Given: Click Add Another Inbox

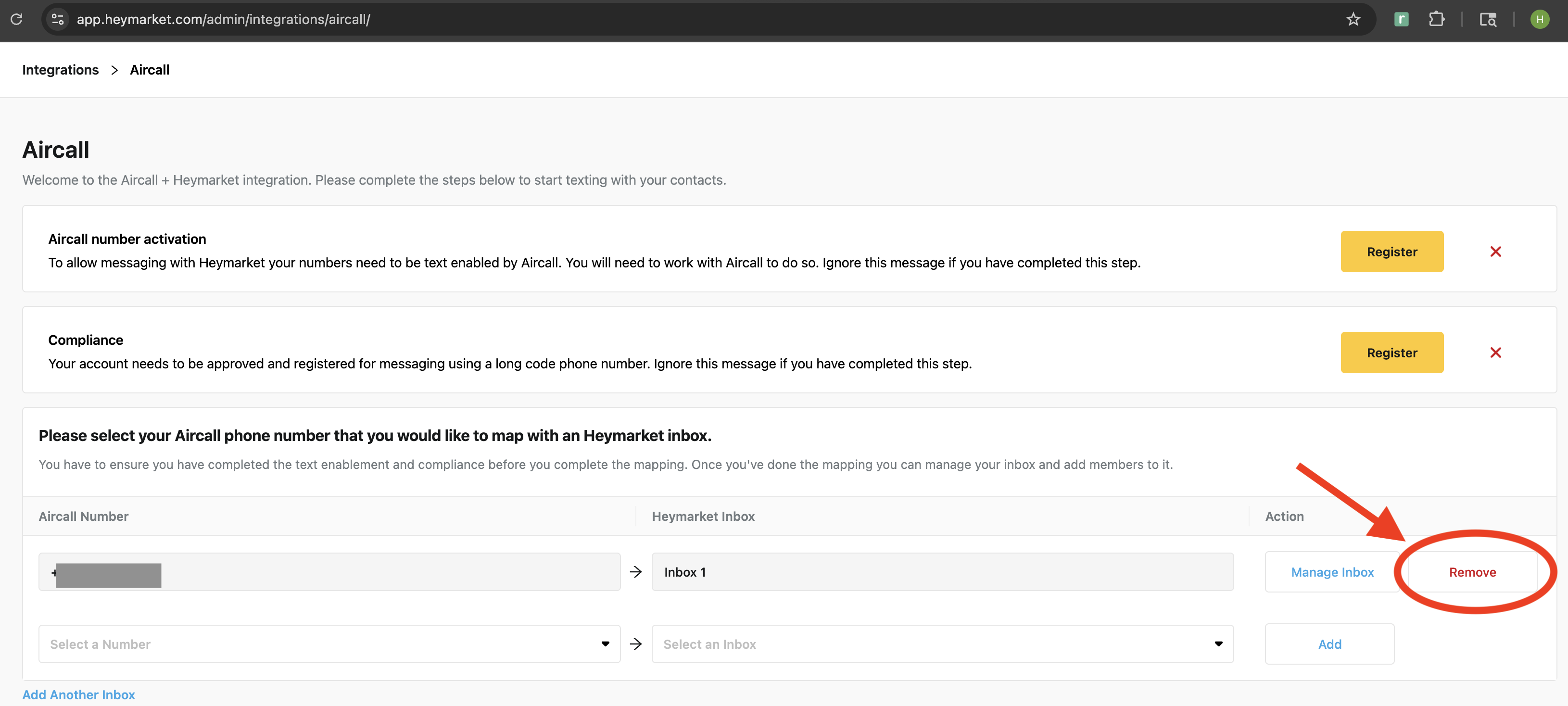Looking at the screenshot, I should click(x=78, y=694).
